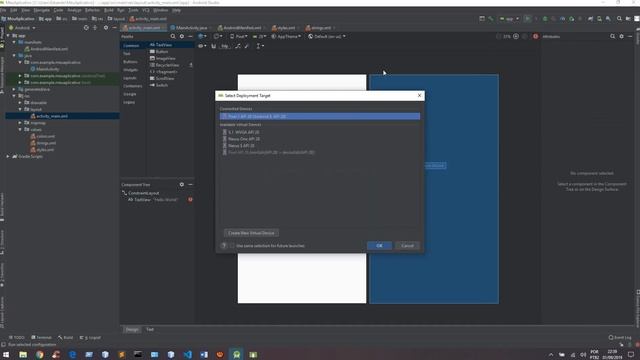640x360 pixels.
Task: Open the Help menu
Action: 176,10
